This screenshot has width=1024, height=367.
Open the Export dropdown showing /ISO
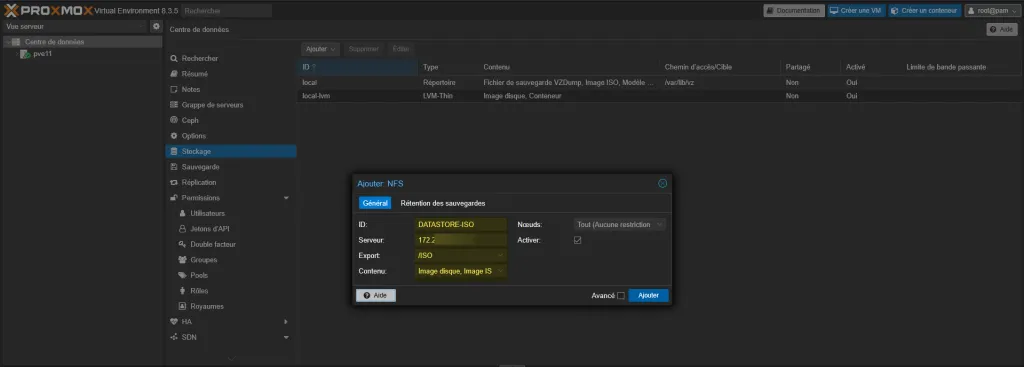tap(461, 255)
